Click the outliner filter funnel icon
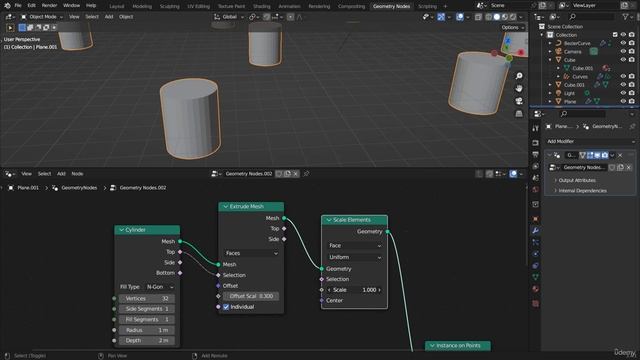Screen dimensions: 640x360 click(625, 17)
